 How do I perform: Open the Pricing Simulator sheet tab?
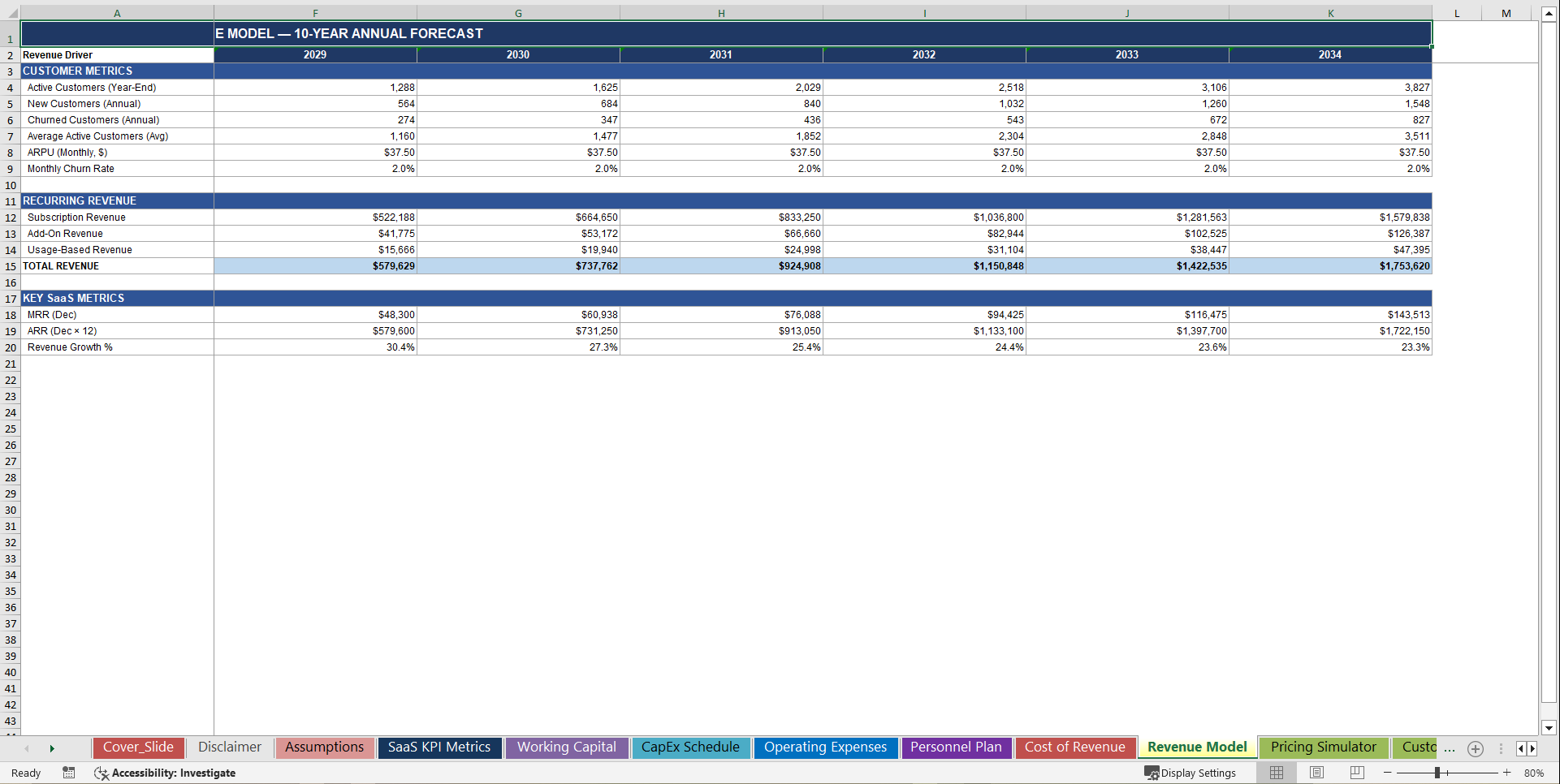point(1323,747)
